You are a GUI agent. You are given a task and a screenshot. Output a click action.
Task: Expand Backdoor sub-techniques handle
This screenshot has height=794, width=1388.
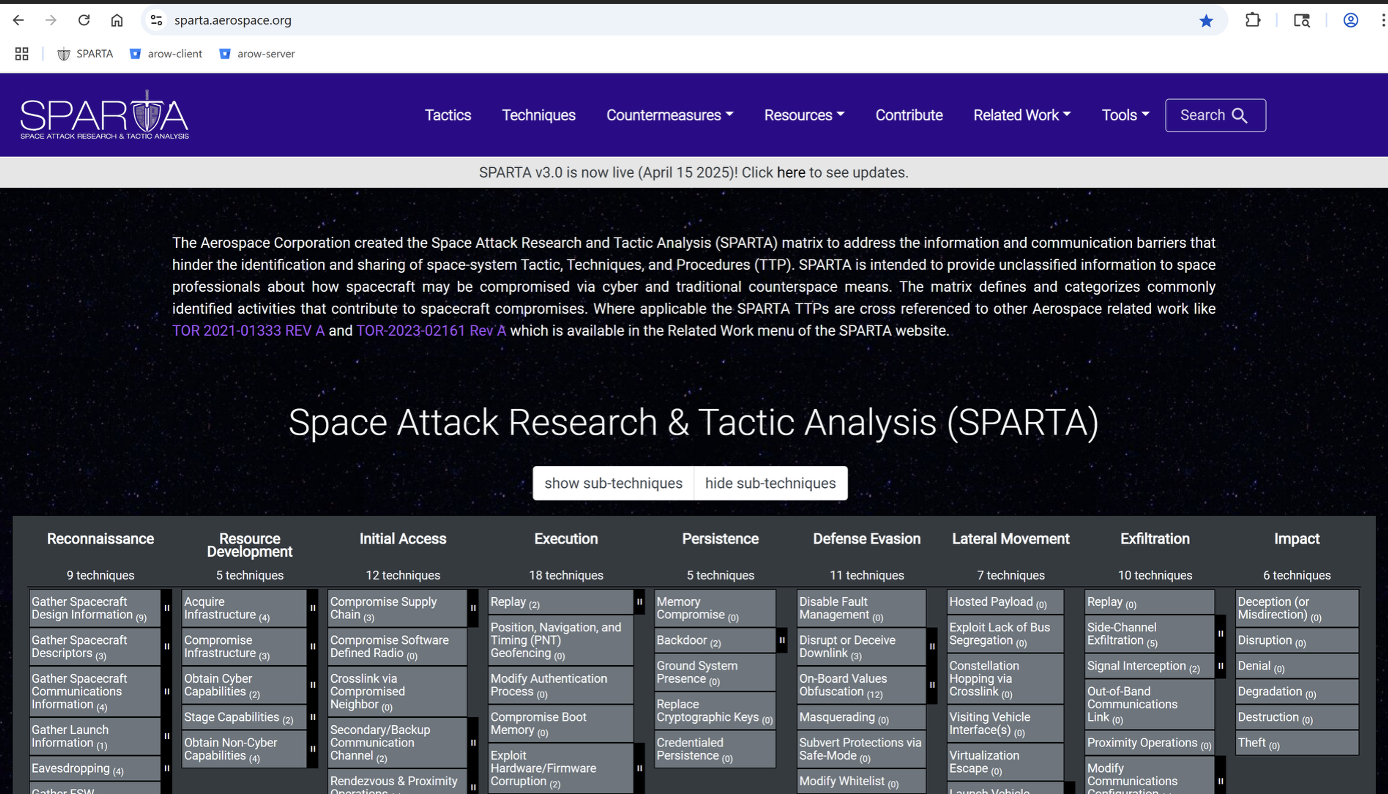pyautogui.click(x=782, y=641)
